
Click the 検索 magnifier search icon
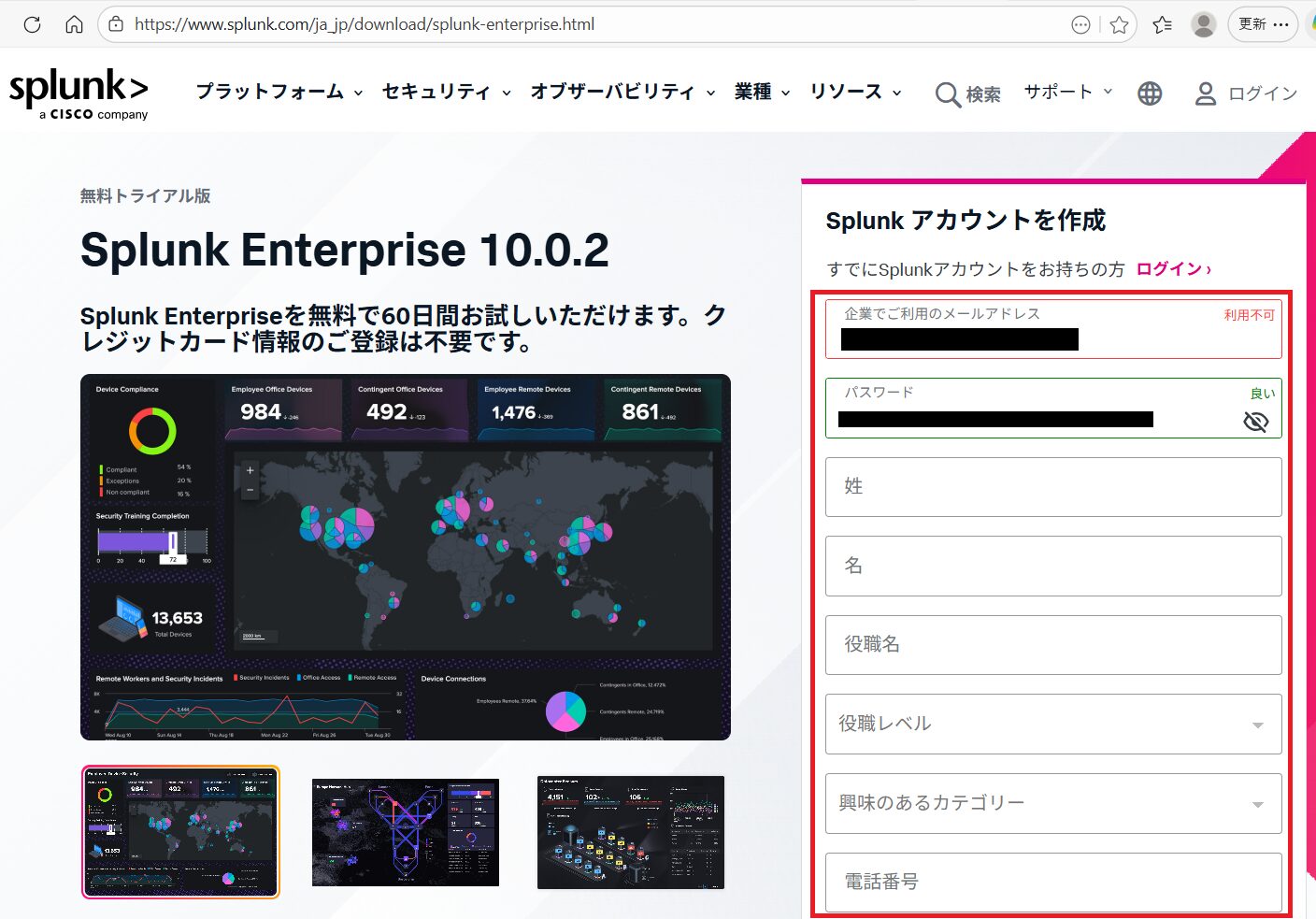click(948, 94)
